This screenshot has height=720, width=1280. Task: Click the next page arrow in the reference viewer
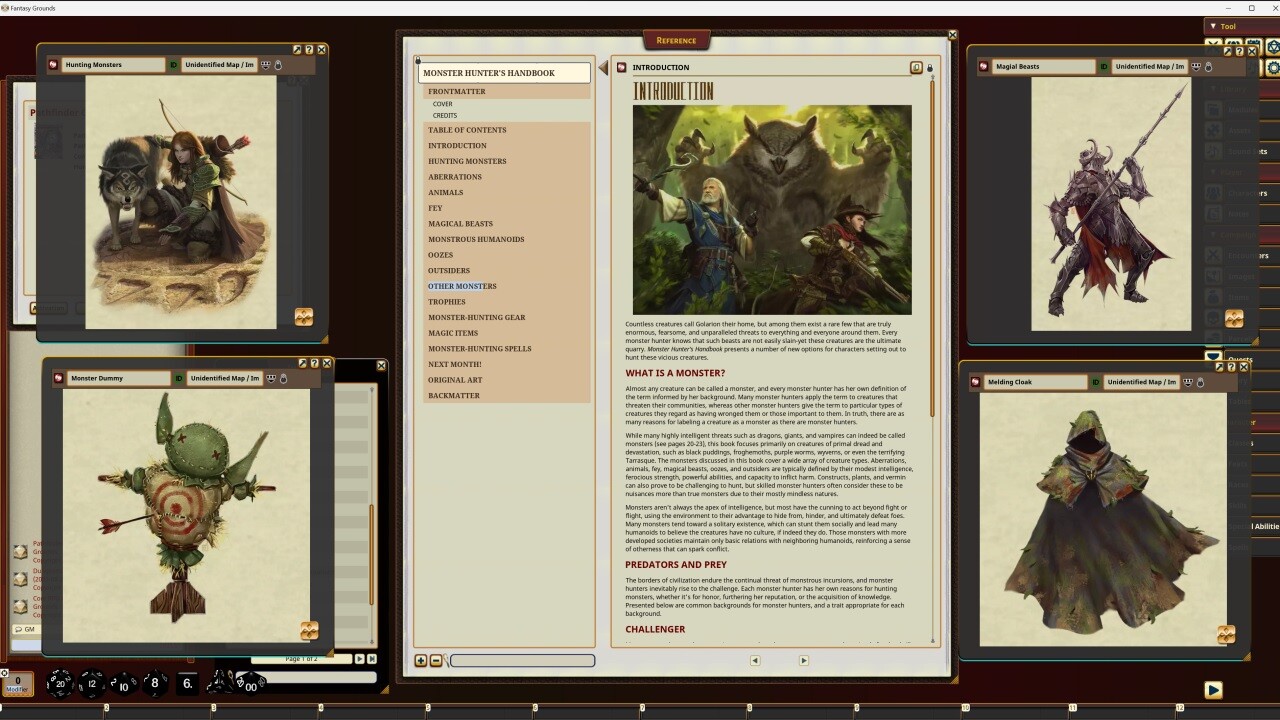coord(803,660)
